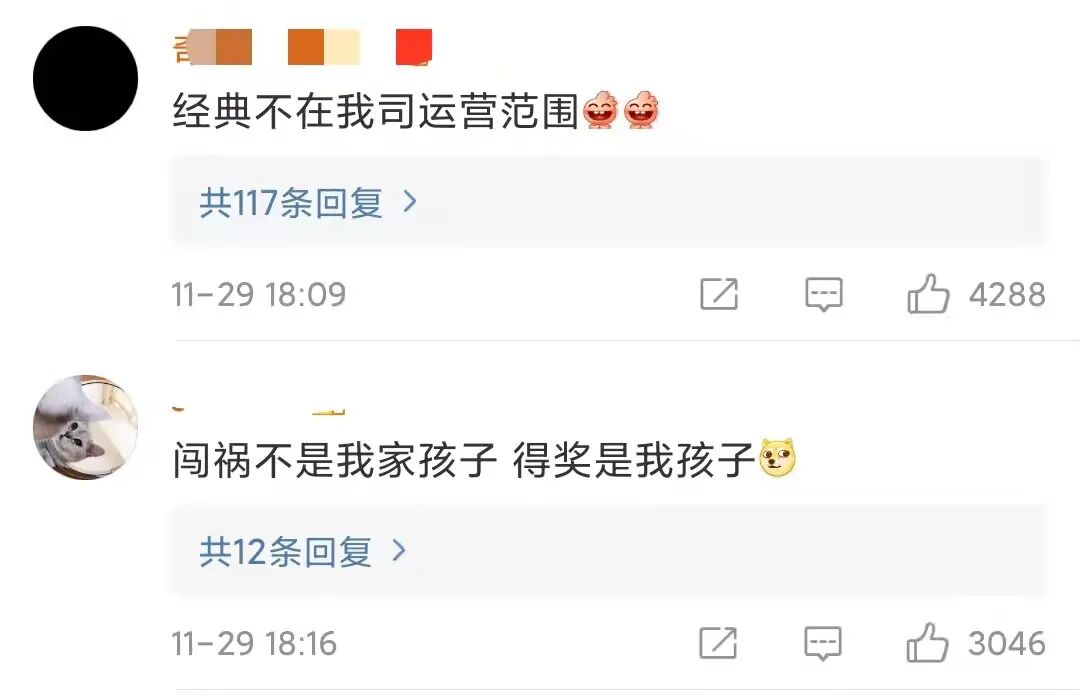
Task: Click the 3046 like count
Action: pyautogui.click(x=1007, y=643)
